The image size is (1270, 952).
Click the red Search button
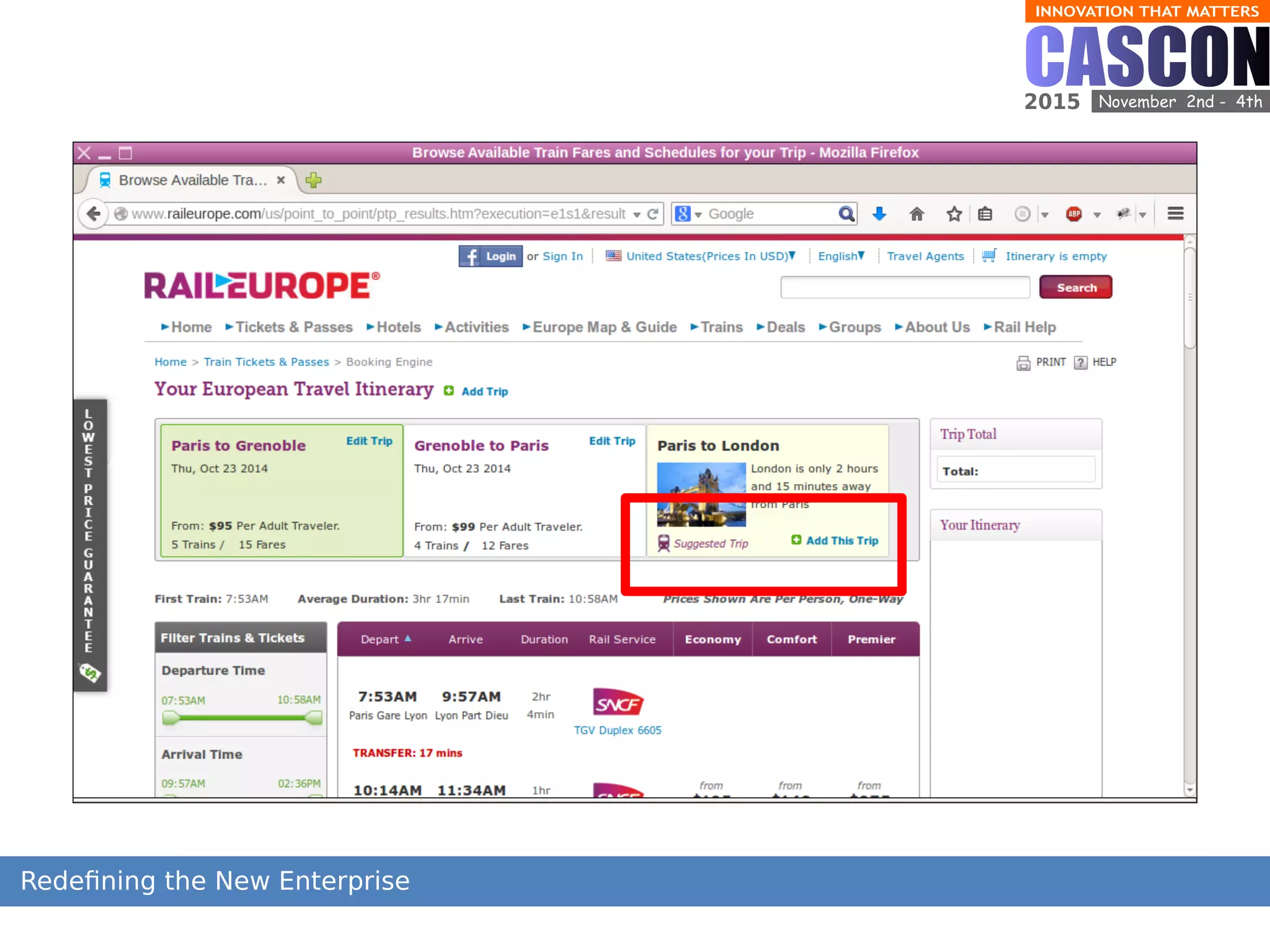coord(1076,288)
